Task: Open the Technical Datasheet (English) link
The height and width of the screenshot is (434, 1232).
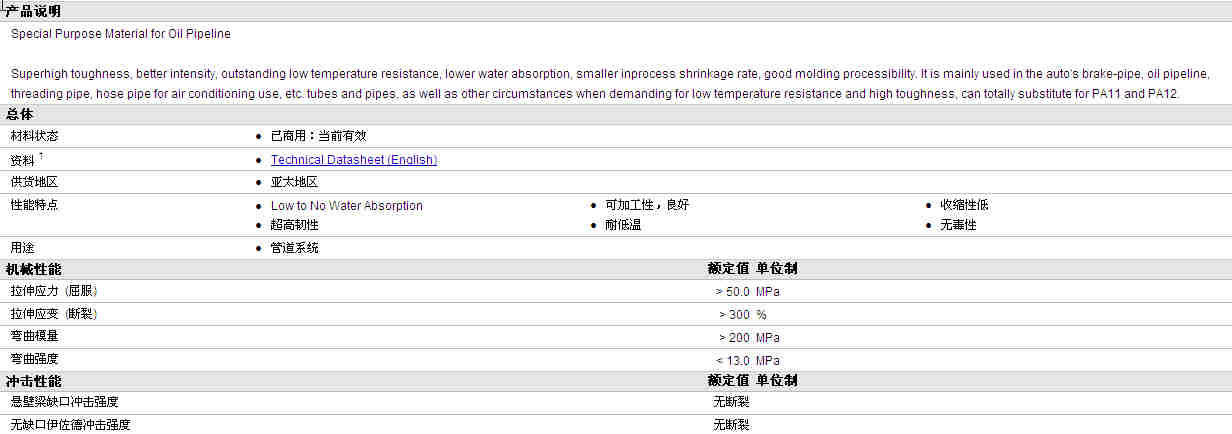Action: coord(353,160)
